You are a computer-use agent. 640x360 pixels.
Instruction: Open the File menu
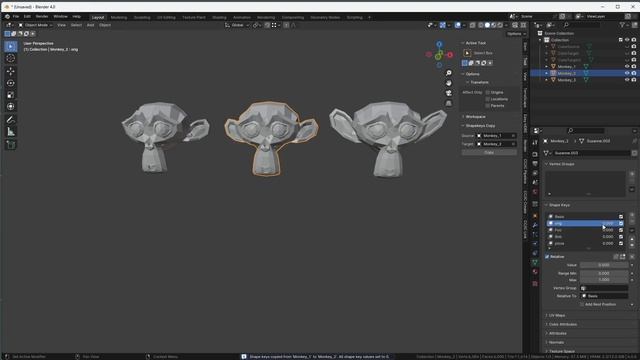point(16,17)
